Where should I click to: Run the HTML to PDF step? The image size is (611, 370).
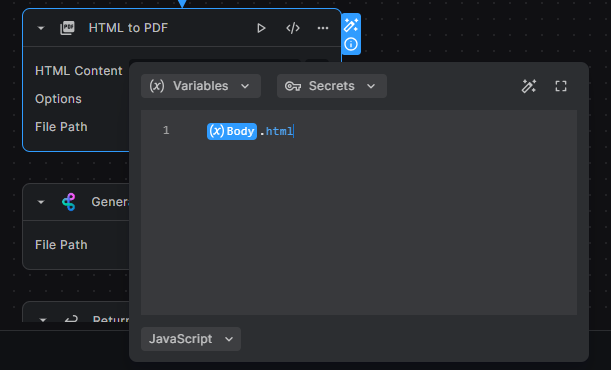(x=261, y=28)
